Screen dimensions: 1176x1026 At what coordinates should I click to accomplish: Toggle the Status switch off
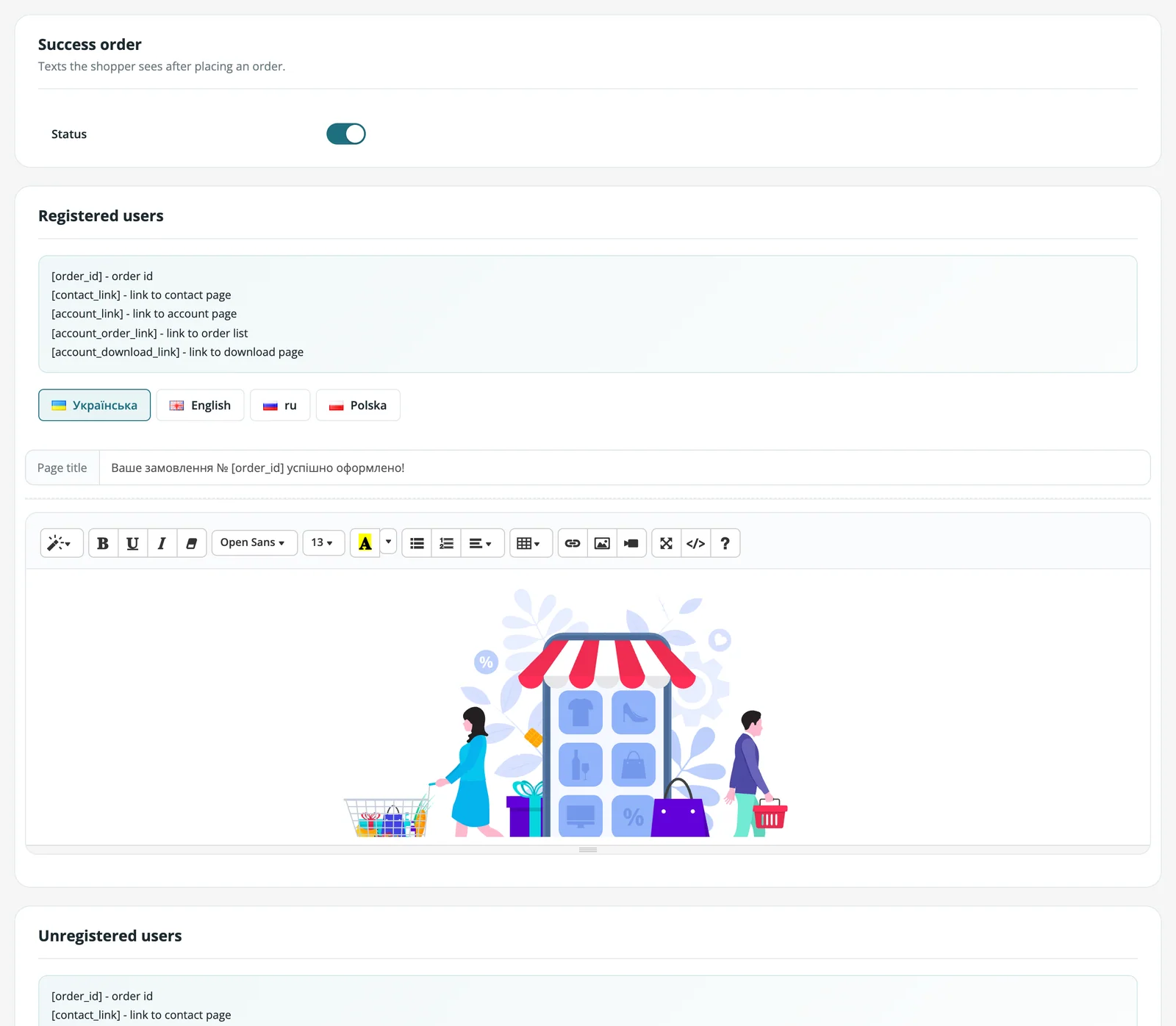click(x=346, y=134)
